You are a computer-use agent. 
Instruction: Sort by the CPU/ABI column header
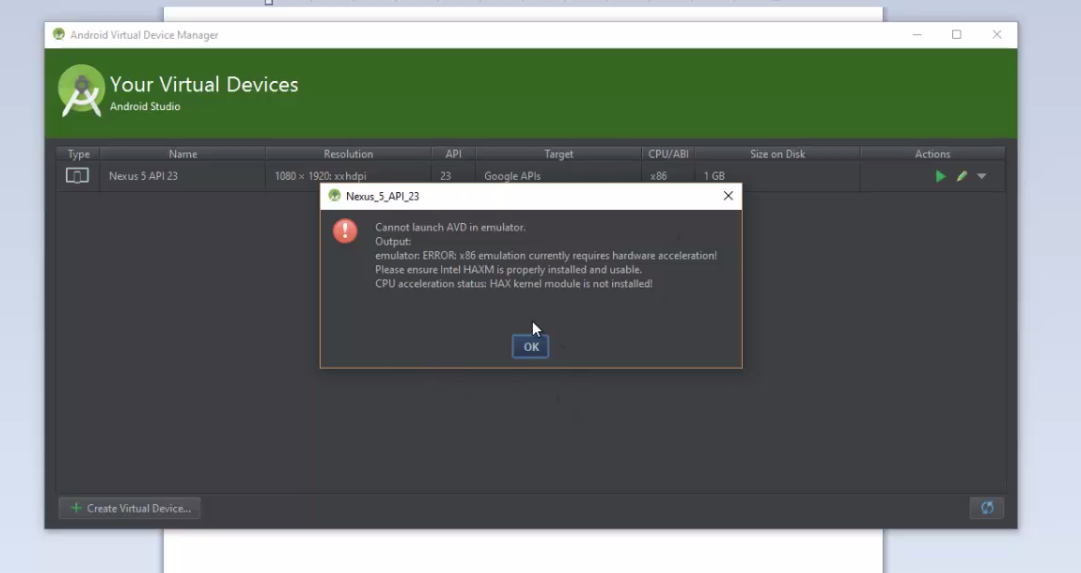[x=668, y=154]
